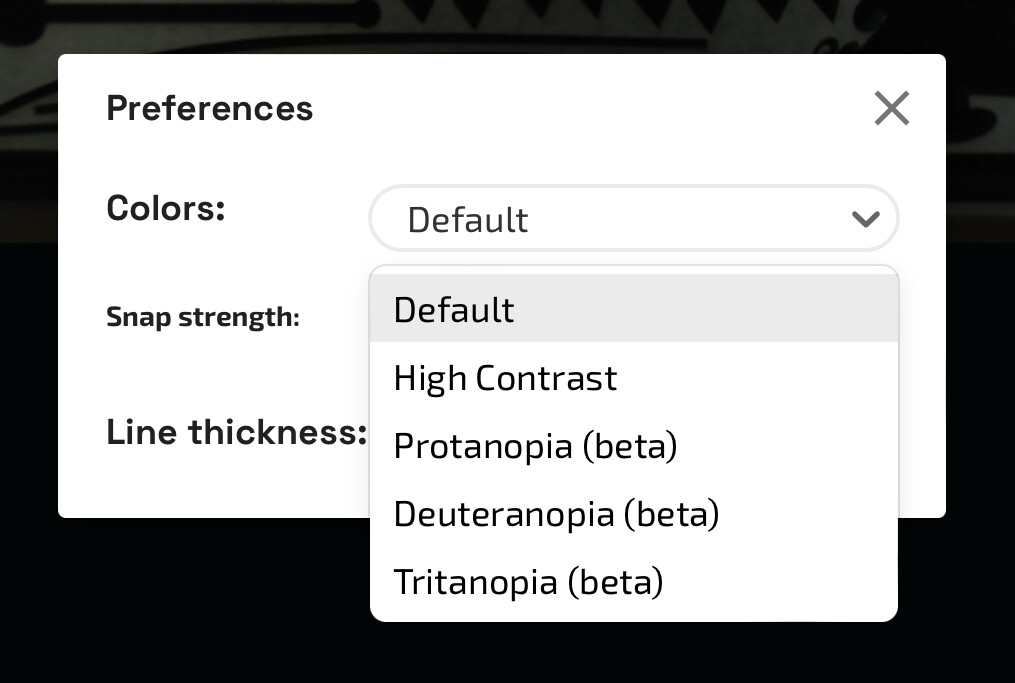Click the Preferences dialog heading
Viewport: 1015px width, 683px height.
click(x=210, y=108)
